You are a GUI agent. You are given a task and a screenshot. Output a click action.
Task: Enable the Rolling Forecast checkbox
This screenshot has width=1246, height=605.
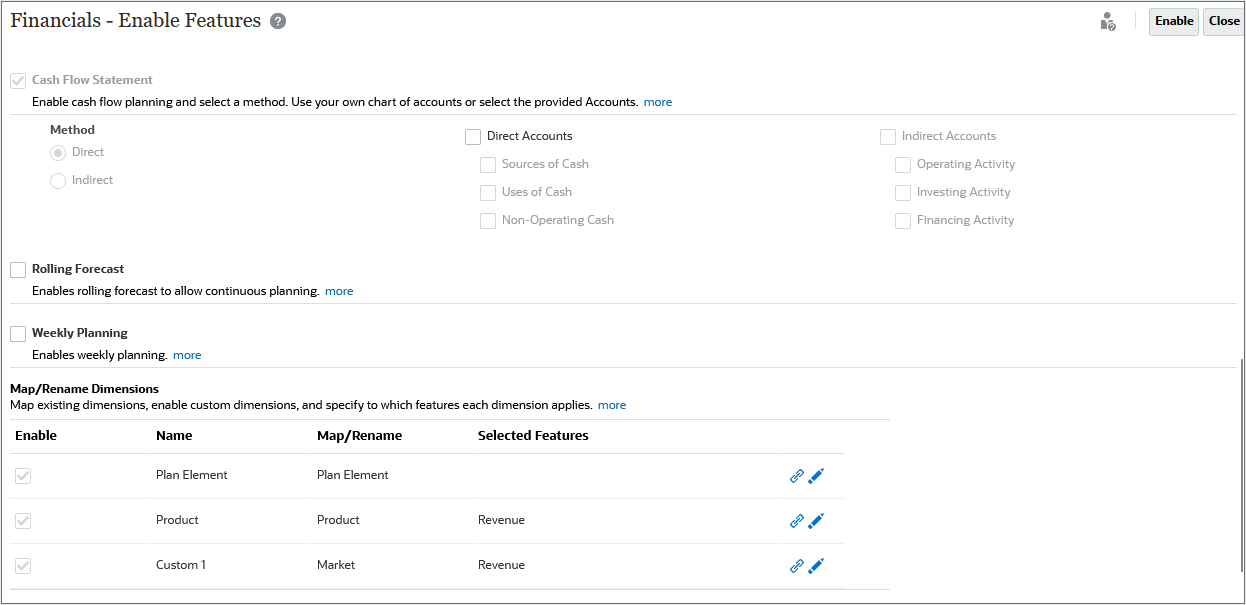17,268
